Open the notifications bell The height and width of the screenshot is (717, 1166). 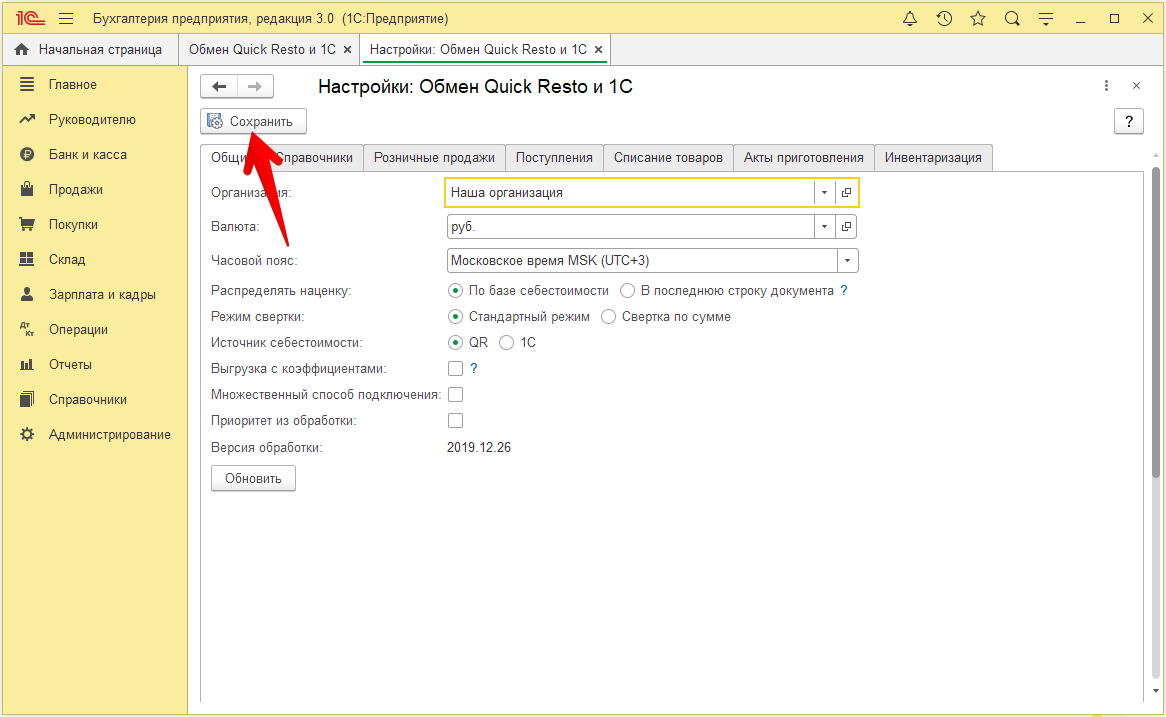click(909, 19)
